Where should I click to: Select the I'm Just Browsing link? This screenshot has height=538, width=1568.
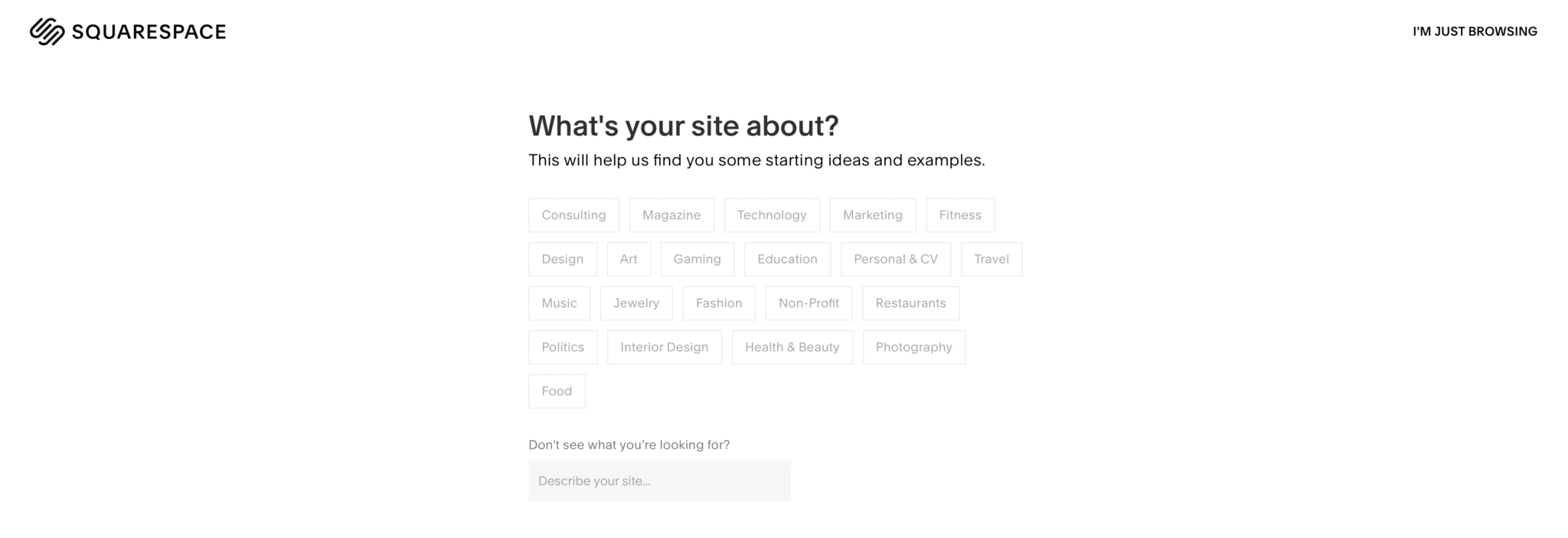pos(1475,31)
